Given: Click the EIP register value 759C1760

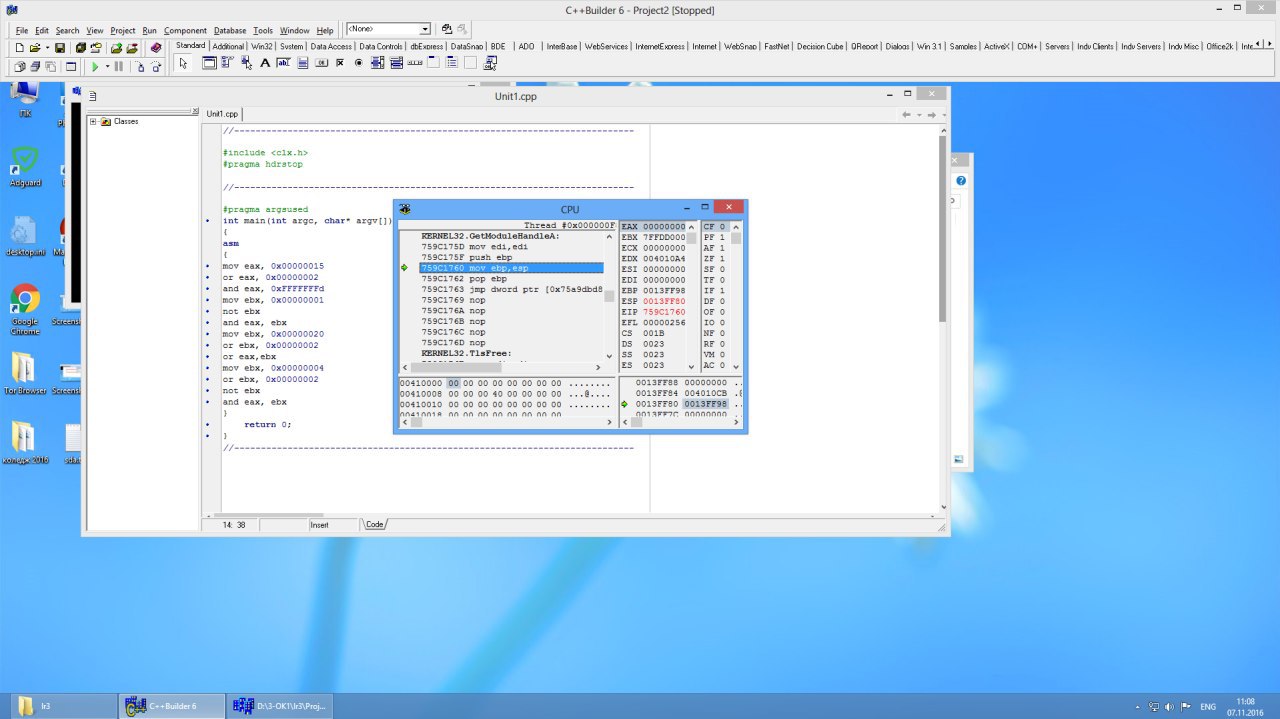Looking at the screenshot, I should 664,312.
